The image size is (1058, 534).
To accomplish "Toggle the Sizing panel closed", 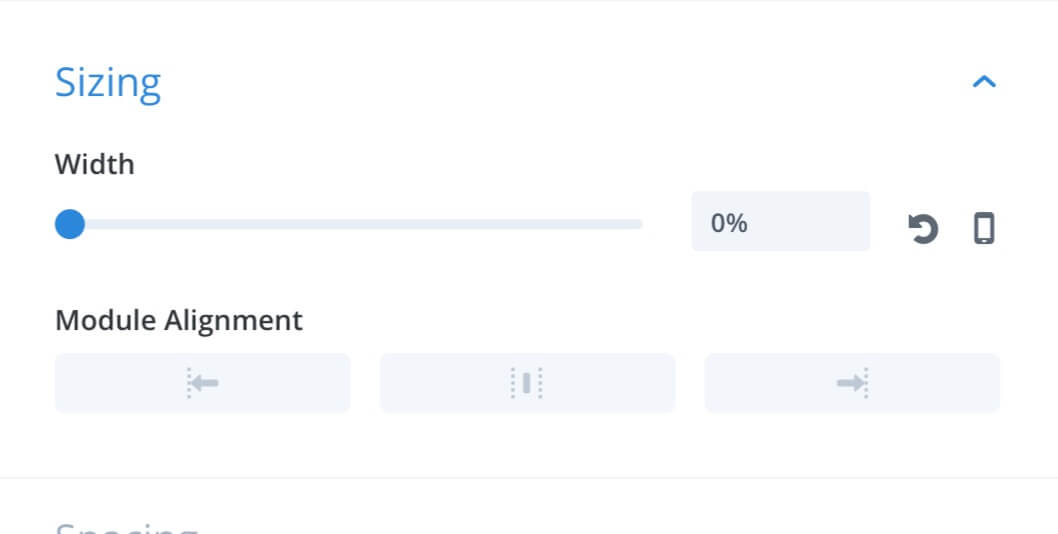I will coord(984,82).
